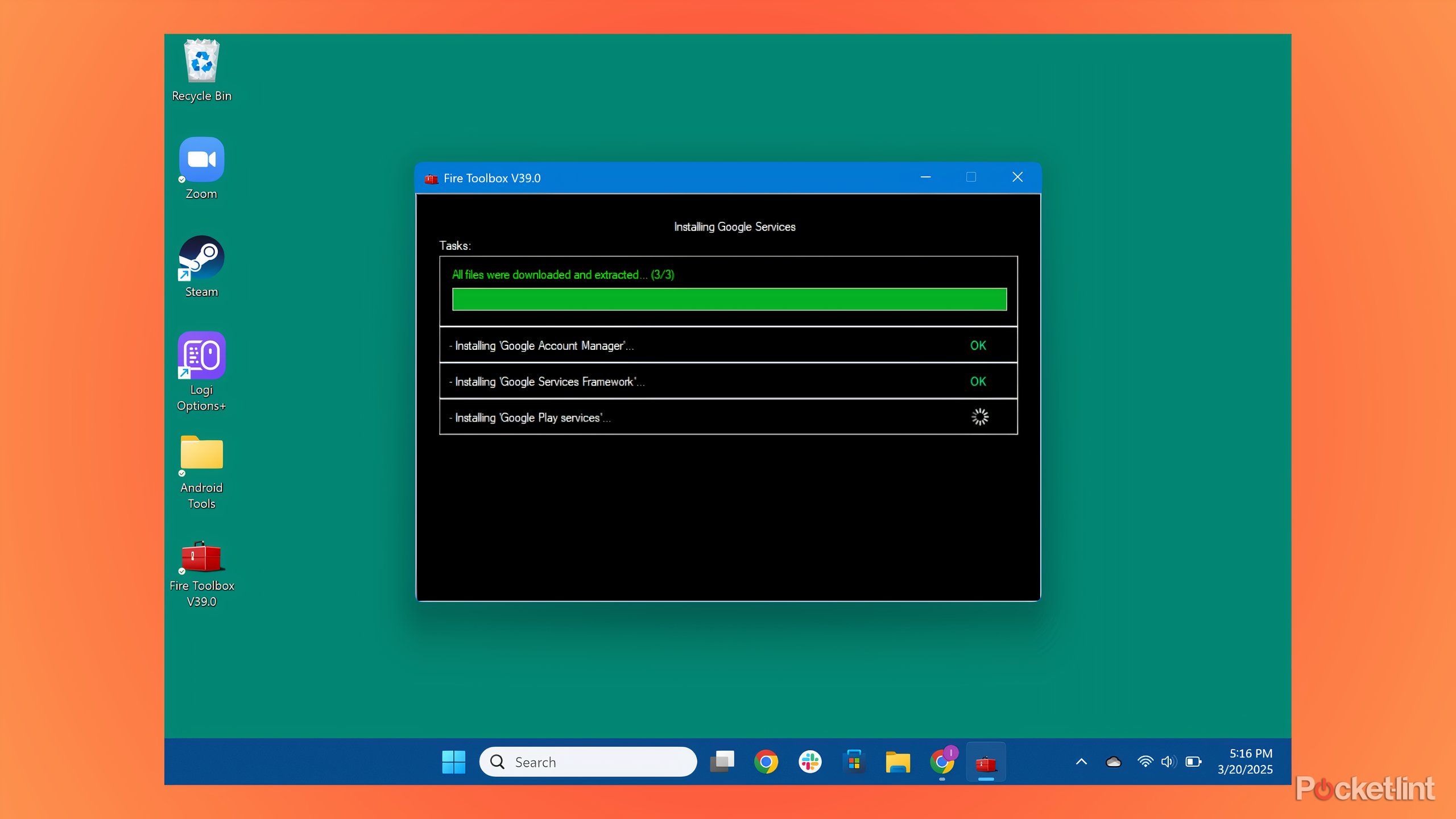Click the Windows Start button

coord(453,762)
